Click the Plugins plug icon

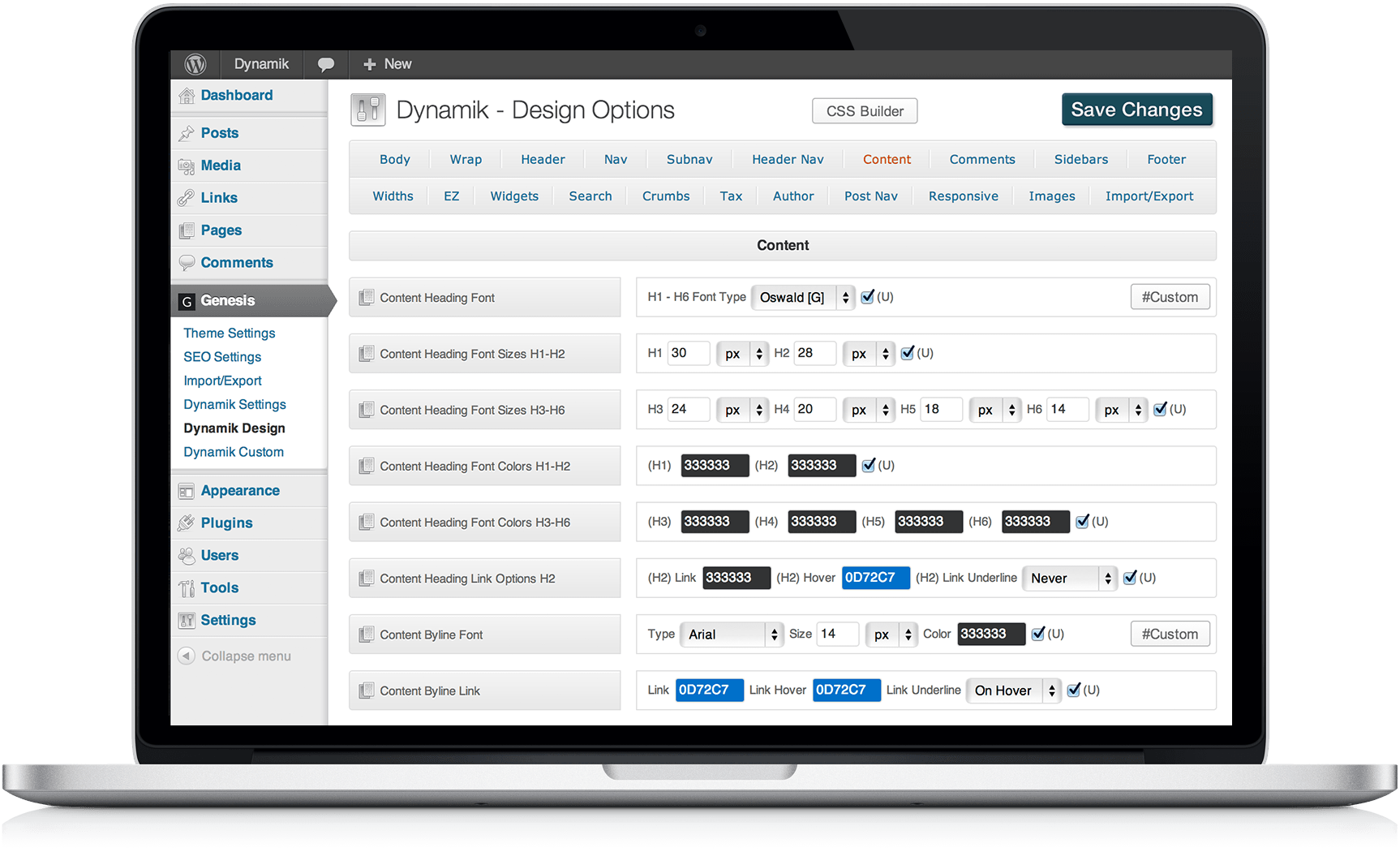[x=187, y=523]
